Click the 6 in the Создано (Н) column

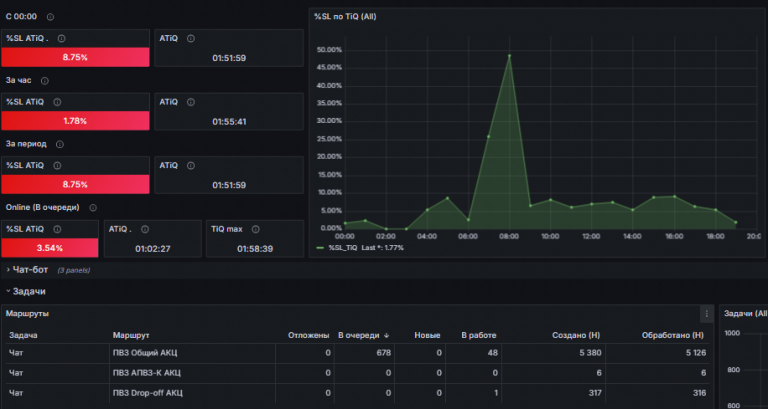point(553,373)
